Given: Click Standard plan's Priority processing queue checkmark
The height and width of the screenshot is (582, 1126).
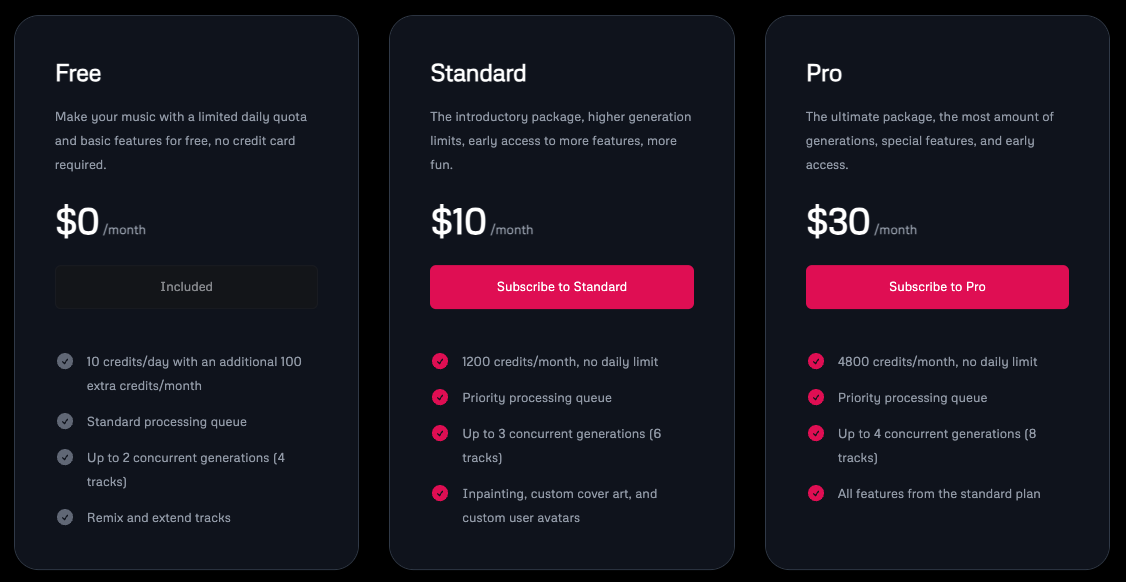Looking at the screenshot, I should pyautogui.click(x=440, y=397).
